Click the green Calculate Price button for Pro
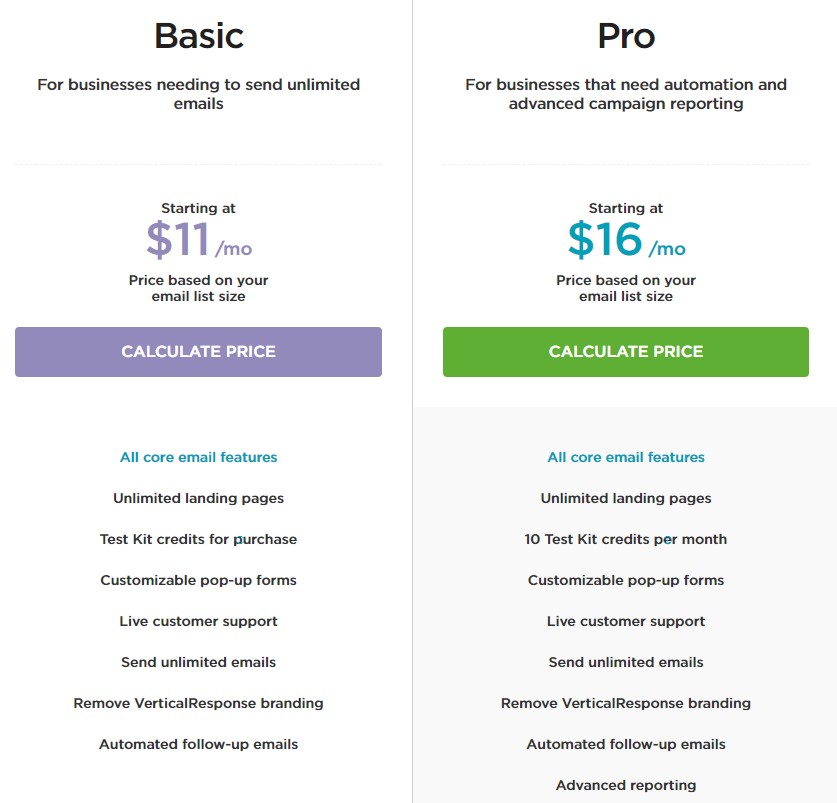The image size is (837, 803). point(626,352)
